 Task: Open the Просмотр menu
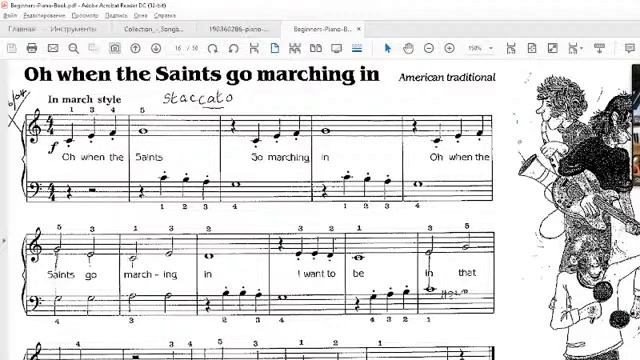pos(85,16)
